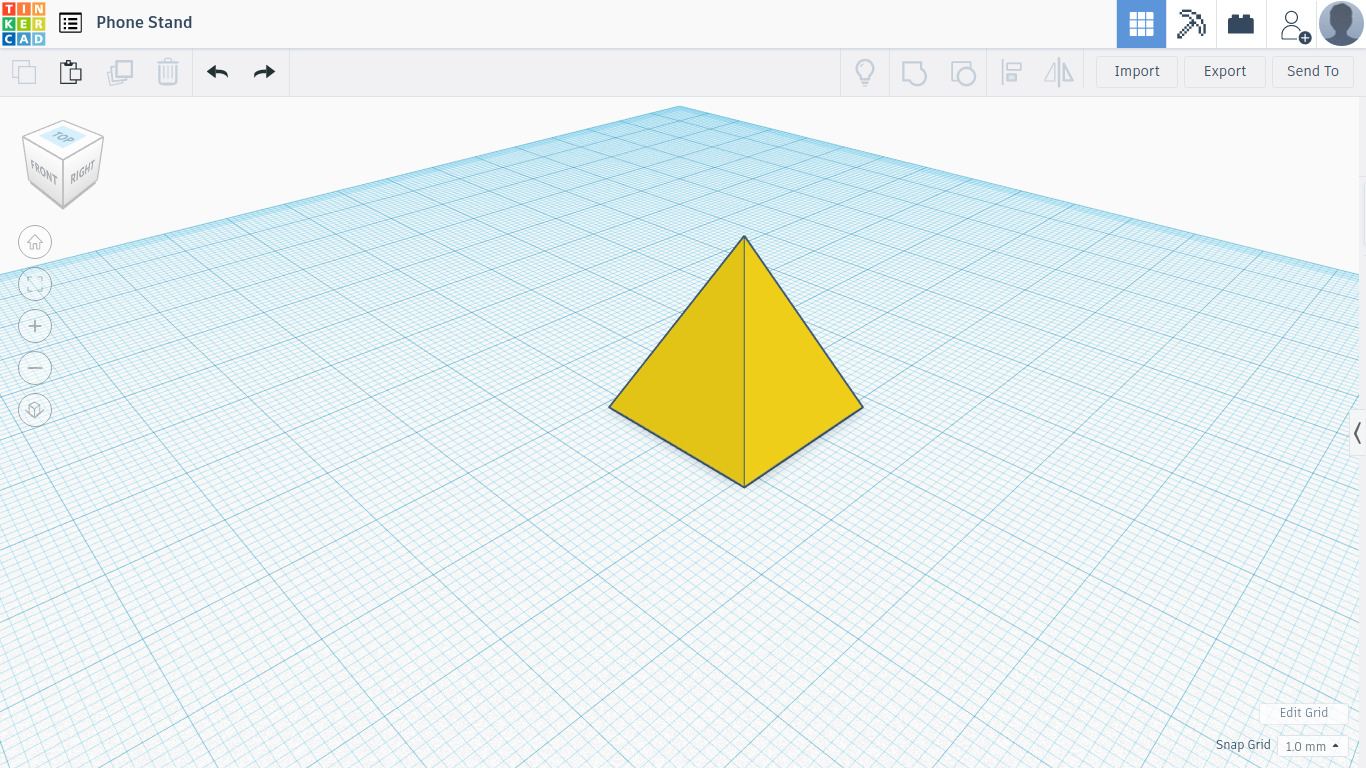Click the Tinkercad logo
This screenshot has height=768, width=1366.
(x=23, y=23)
